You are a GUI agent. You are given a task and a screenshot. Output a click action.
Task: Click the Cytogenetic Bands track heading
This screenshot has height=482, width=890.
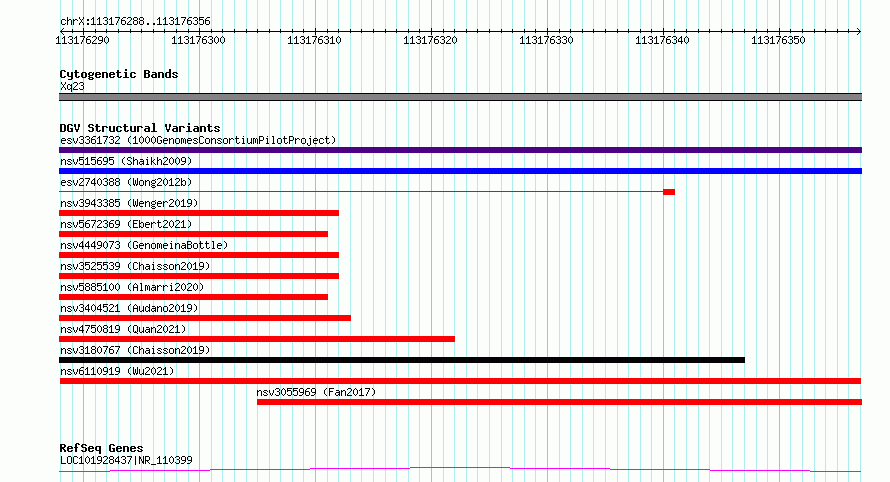[x=119, y=74]
